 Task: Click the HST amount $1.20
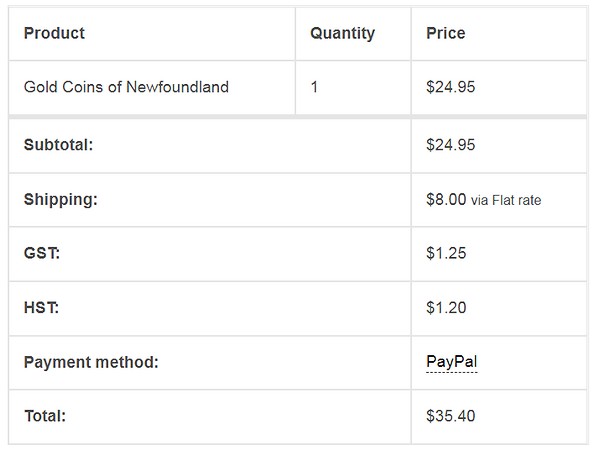(446, 308)
